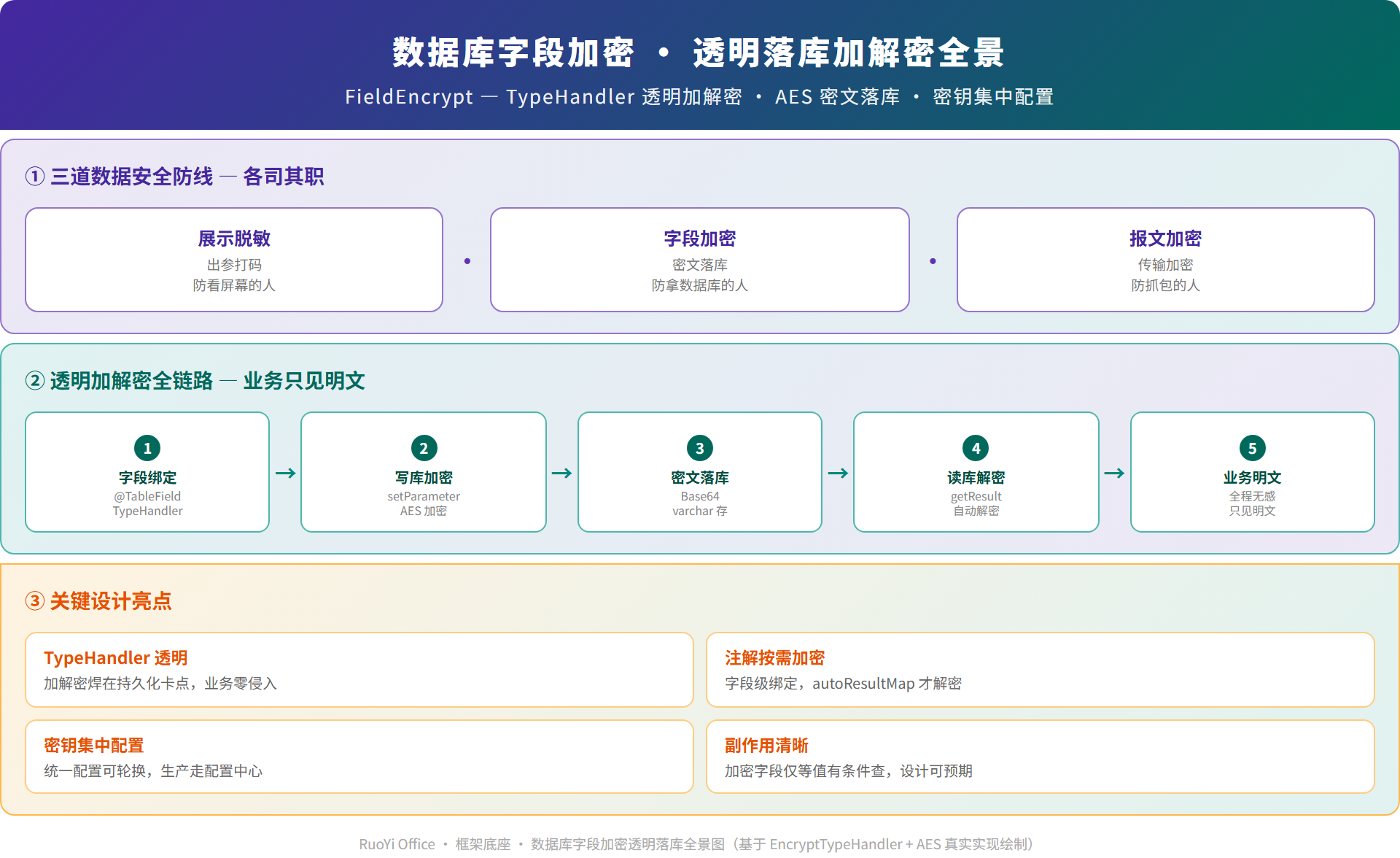
Task: Select the text 防抓包的人
Action: [1165, 285]
